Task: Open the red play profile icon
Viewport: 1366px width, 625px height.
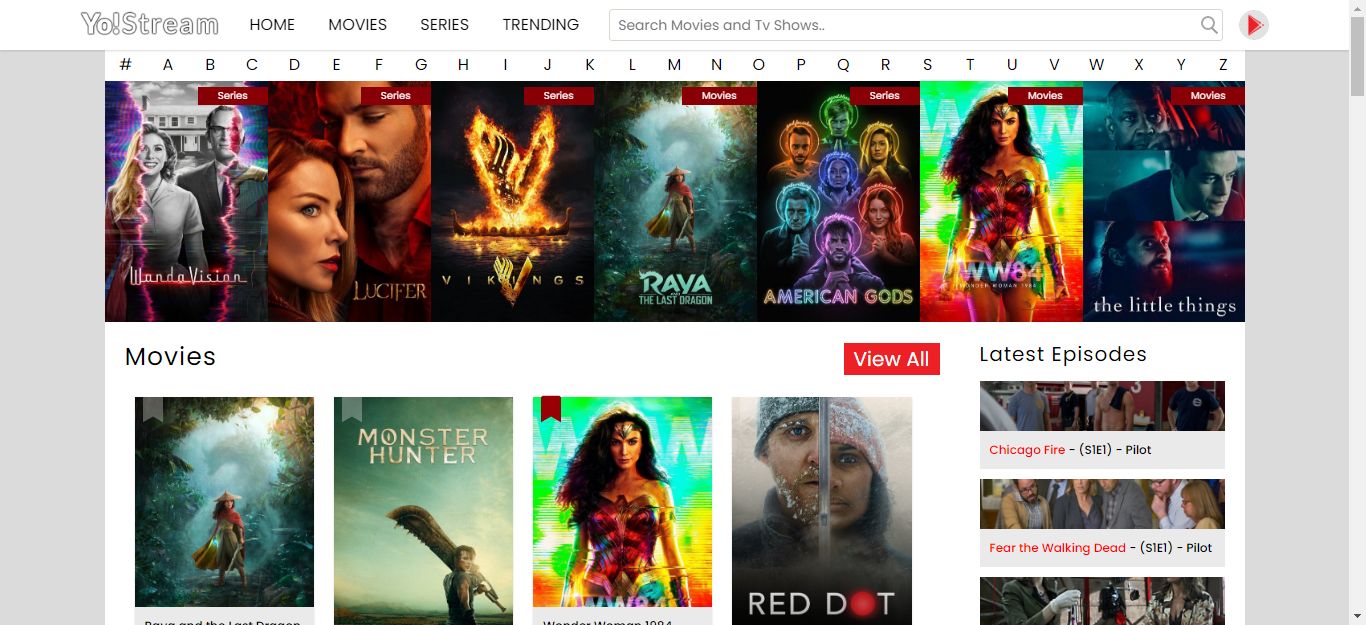Action: click(1254, 25)
